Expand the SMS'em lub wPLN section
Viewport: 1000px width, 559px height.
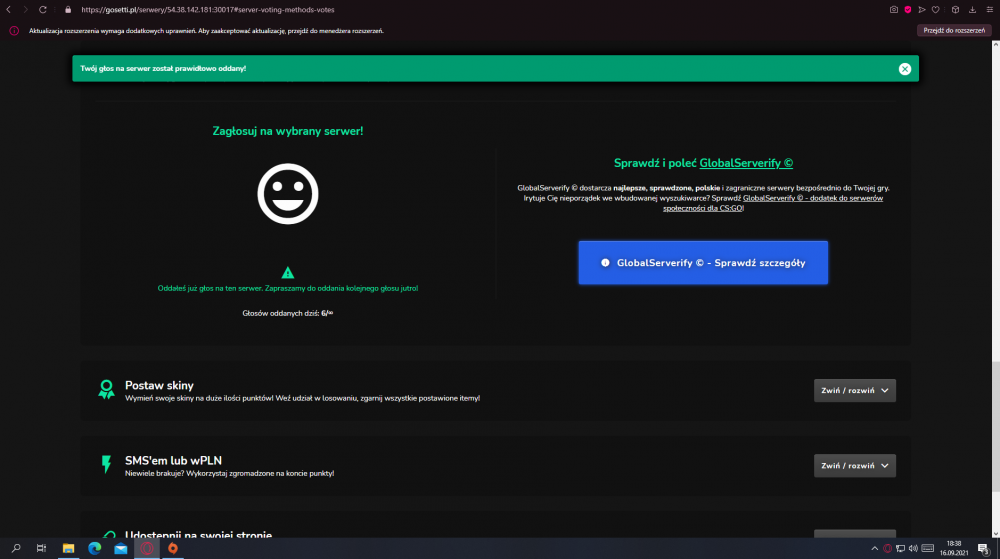coord(855,466)
